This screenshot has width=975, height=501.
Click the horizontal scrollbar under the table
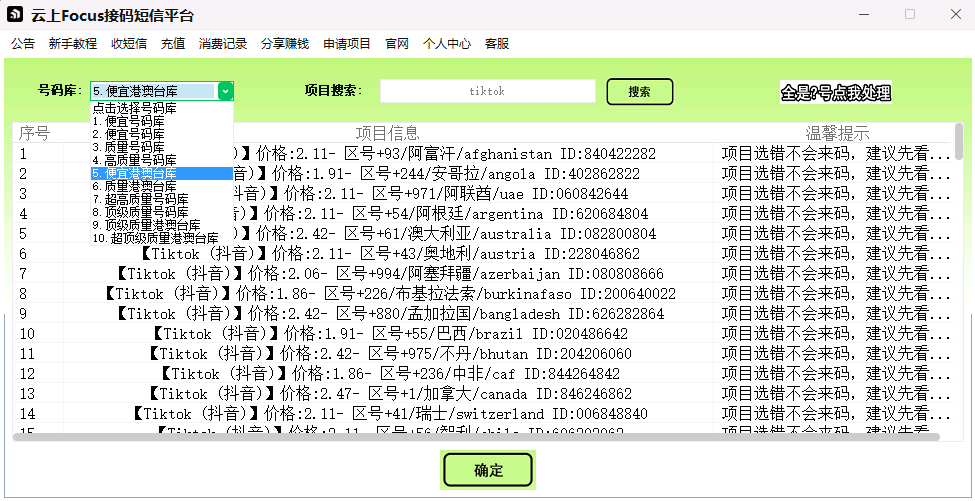(x=475, y=437)
